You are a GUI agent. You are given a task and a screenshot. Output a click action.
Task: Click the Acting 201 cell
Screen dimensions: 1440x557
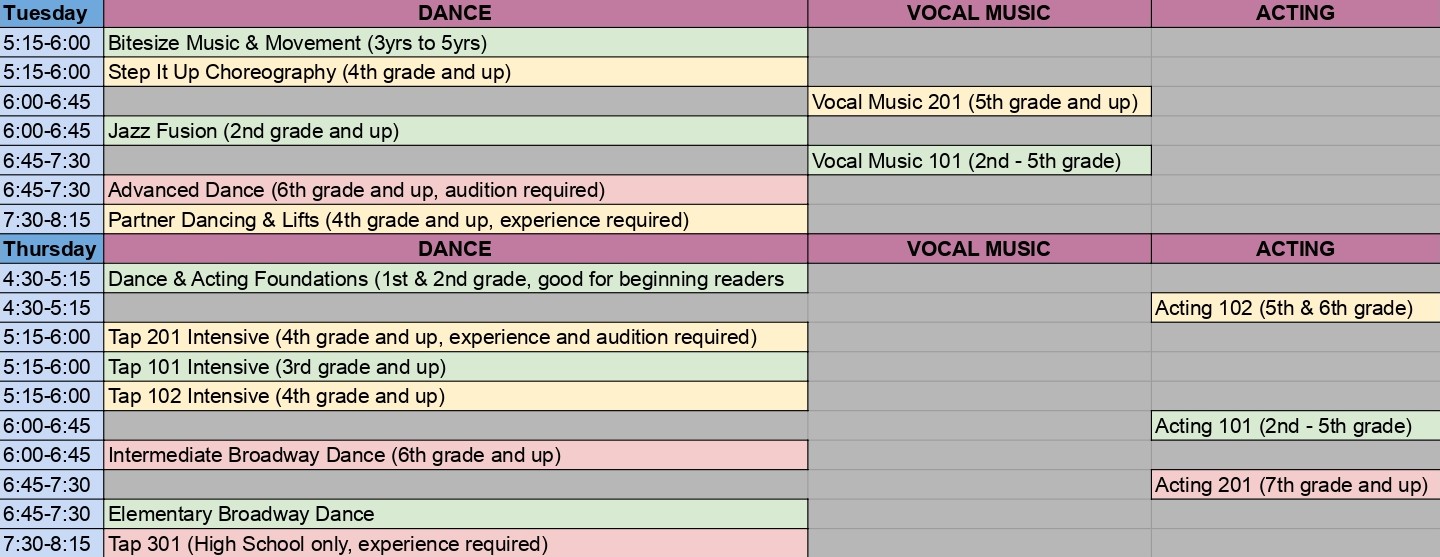point(1296,485)
